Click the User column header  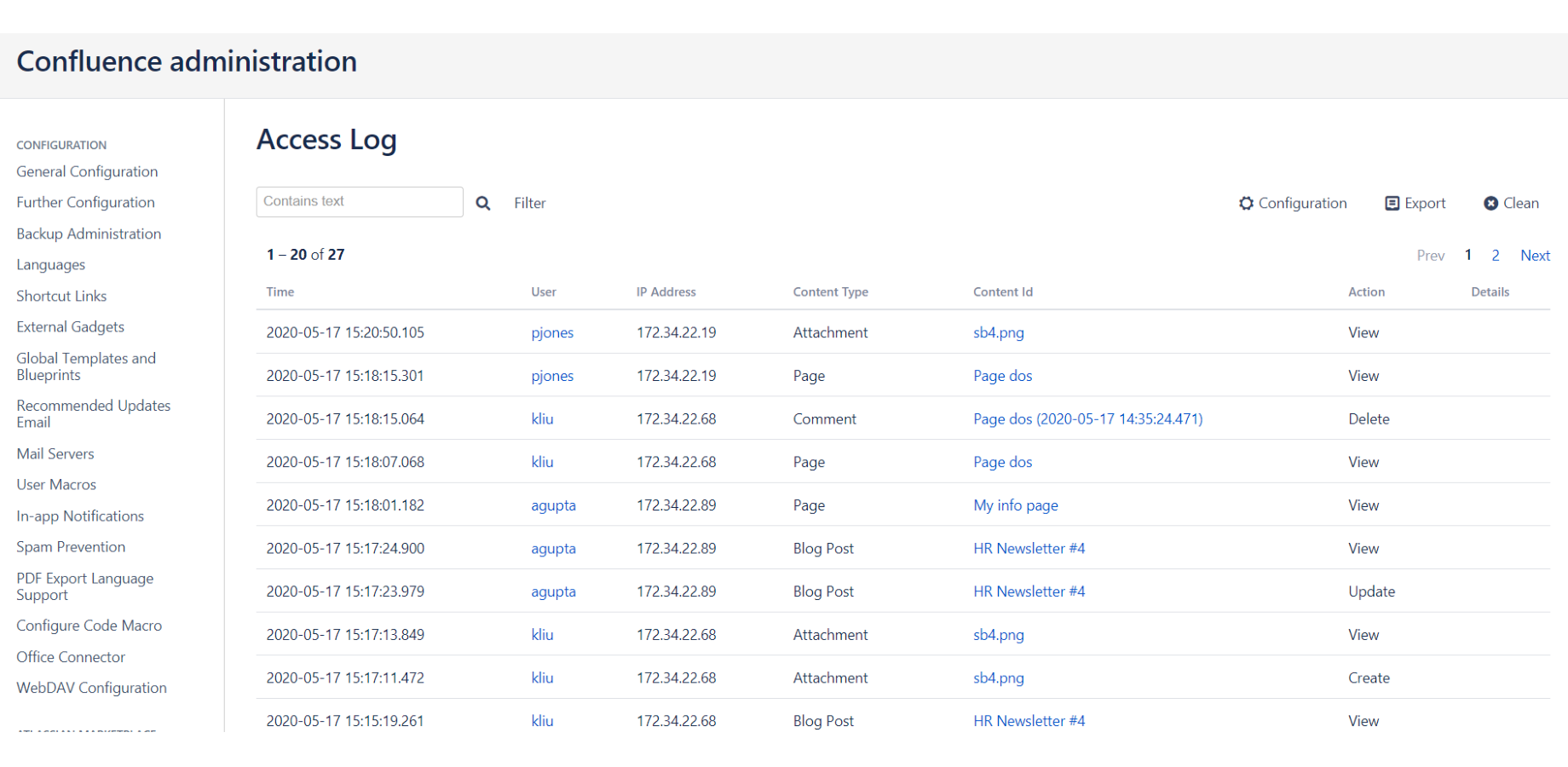(543, 291)
